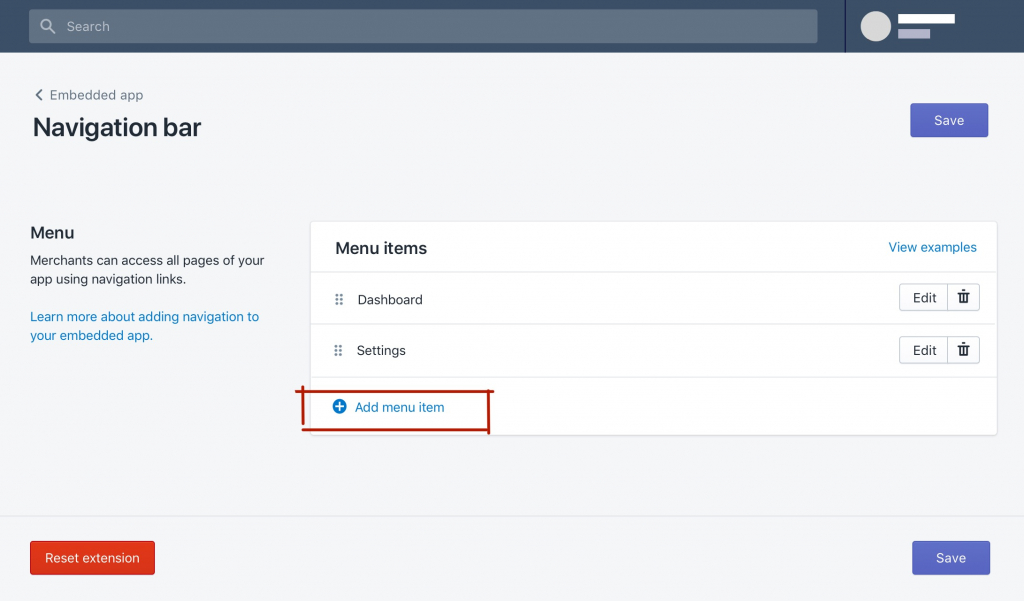The image size is (1024, 601).
Task: Click the bottom Save button
Action: pyautogui.click(x=951, y=558)
